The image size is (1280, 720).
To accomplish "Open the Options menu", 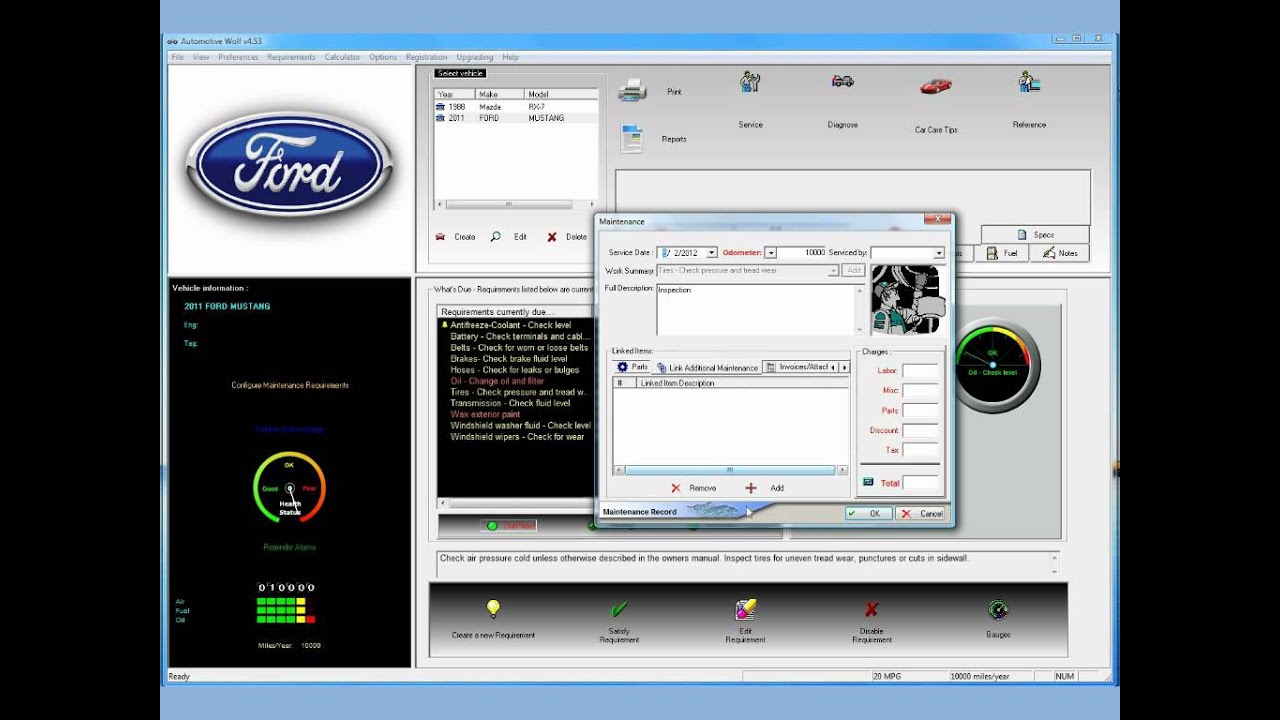I will pos(383,57).
